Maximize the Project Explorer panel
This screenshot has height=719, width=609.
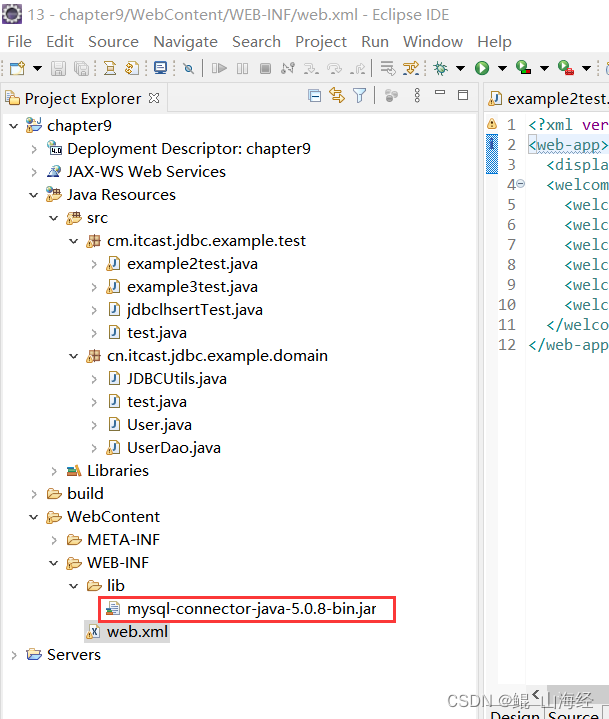click(x=463, y=95)
